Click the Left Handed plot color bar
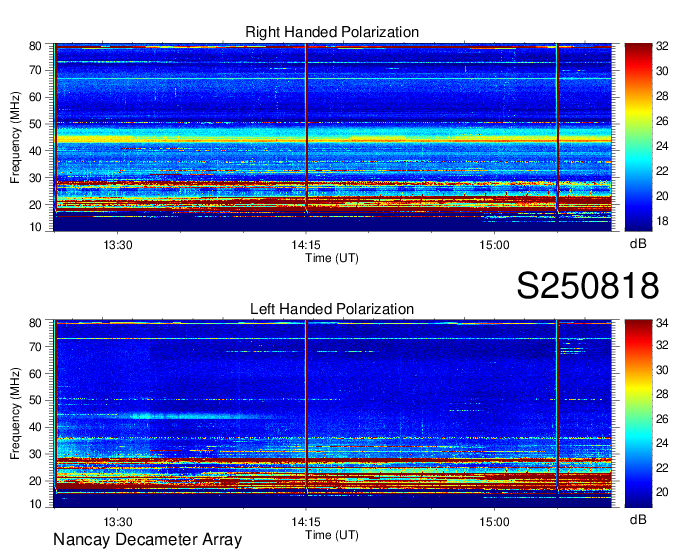This screenshot has height=552, width=680. (638, 414)
